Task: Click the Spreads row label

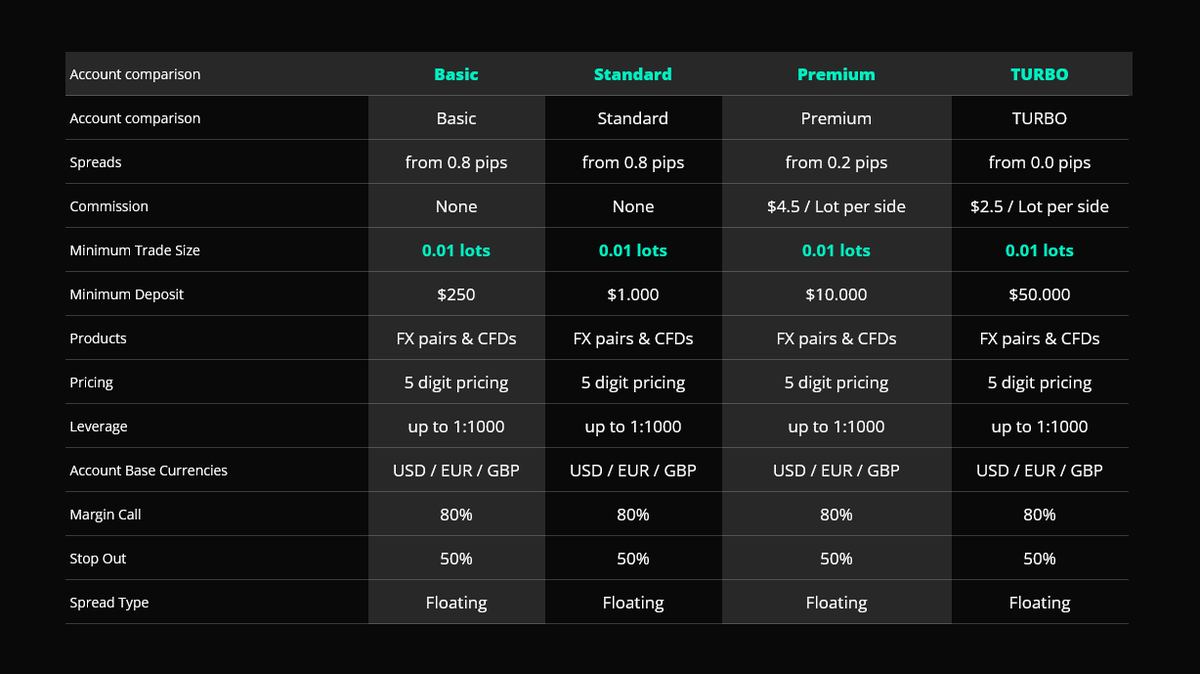Action: click(x=95, y=162)
